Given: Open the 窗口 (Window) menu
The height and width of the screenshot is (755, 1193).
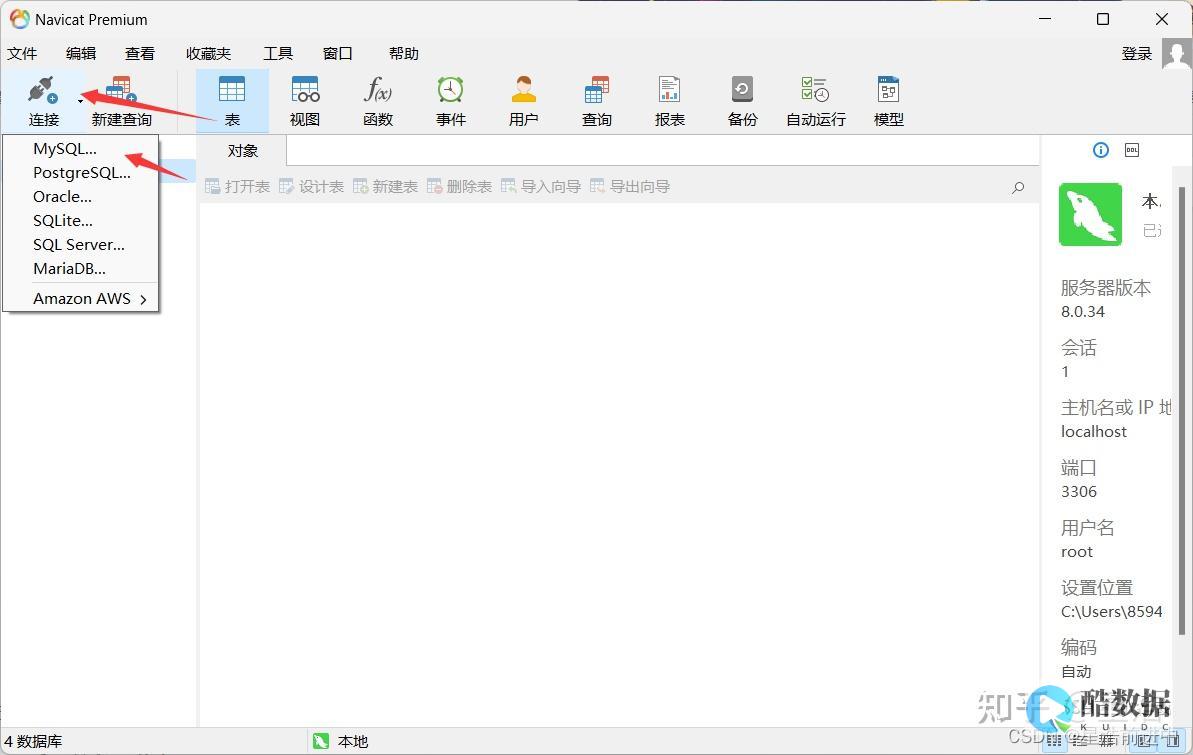Looking at the screenshot, I should tap(338, 53).
